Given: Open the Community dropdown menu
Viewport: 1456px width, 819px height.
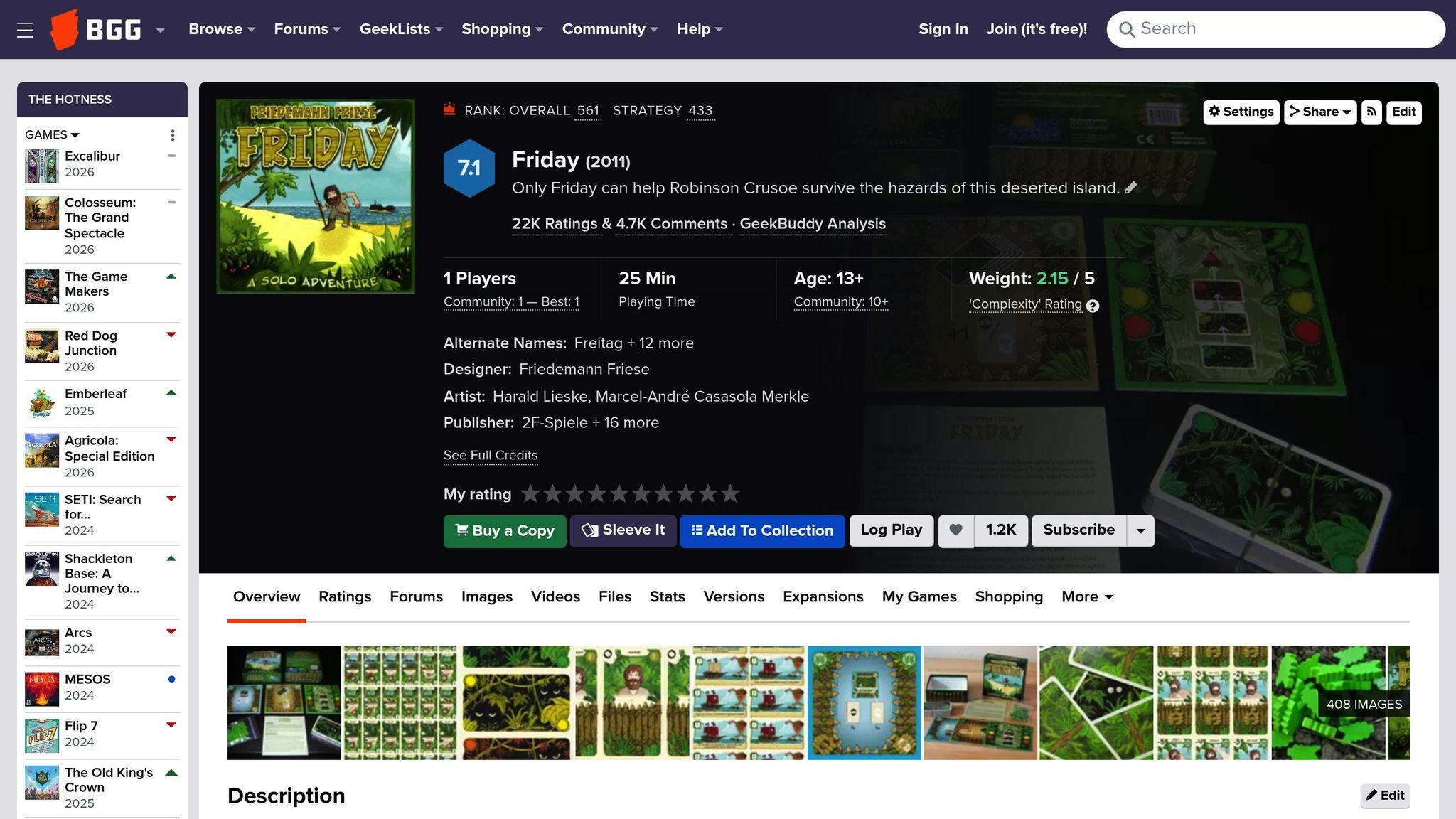Looking at the screenshot, I should (x=610, y=29).
